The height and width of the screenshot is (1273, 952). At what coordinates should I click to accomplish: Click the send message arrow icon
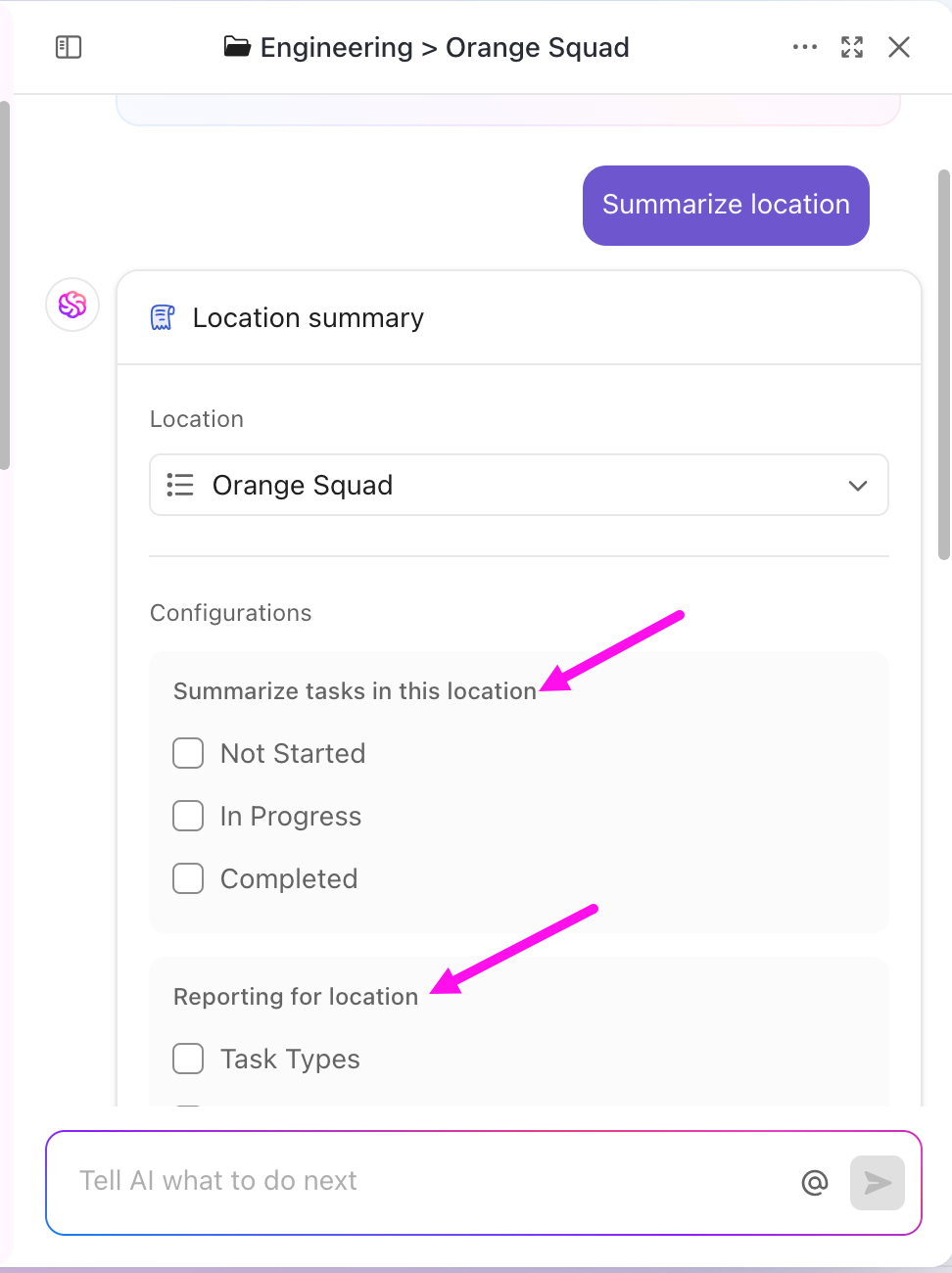pos(877,1182)
